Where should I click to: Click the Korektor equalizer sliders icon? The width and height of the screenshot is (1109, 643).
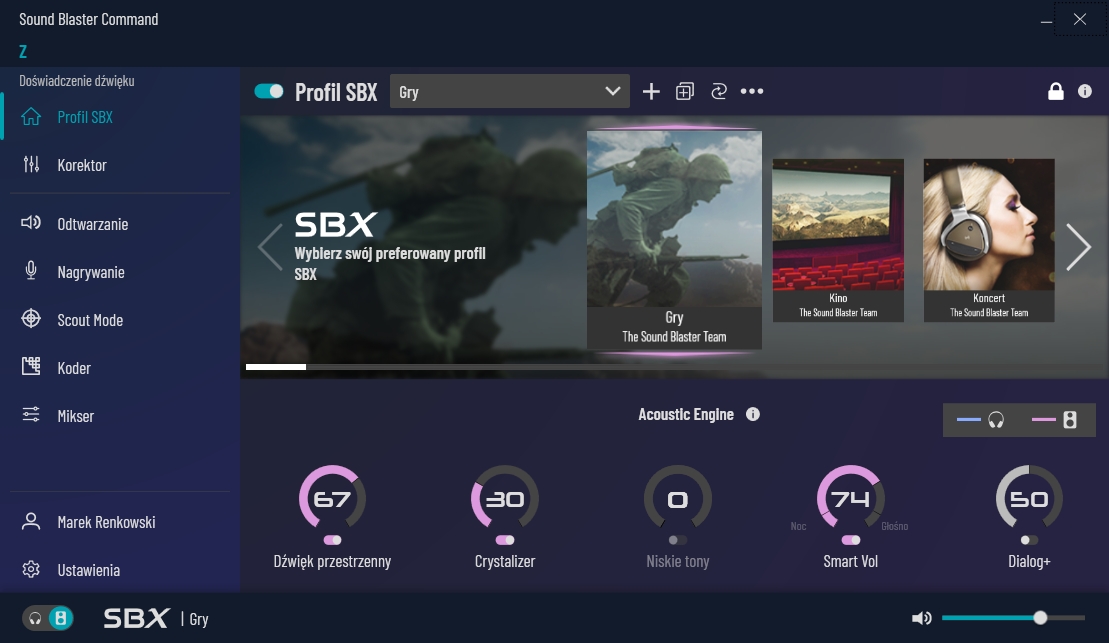31,164
